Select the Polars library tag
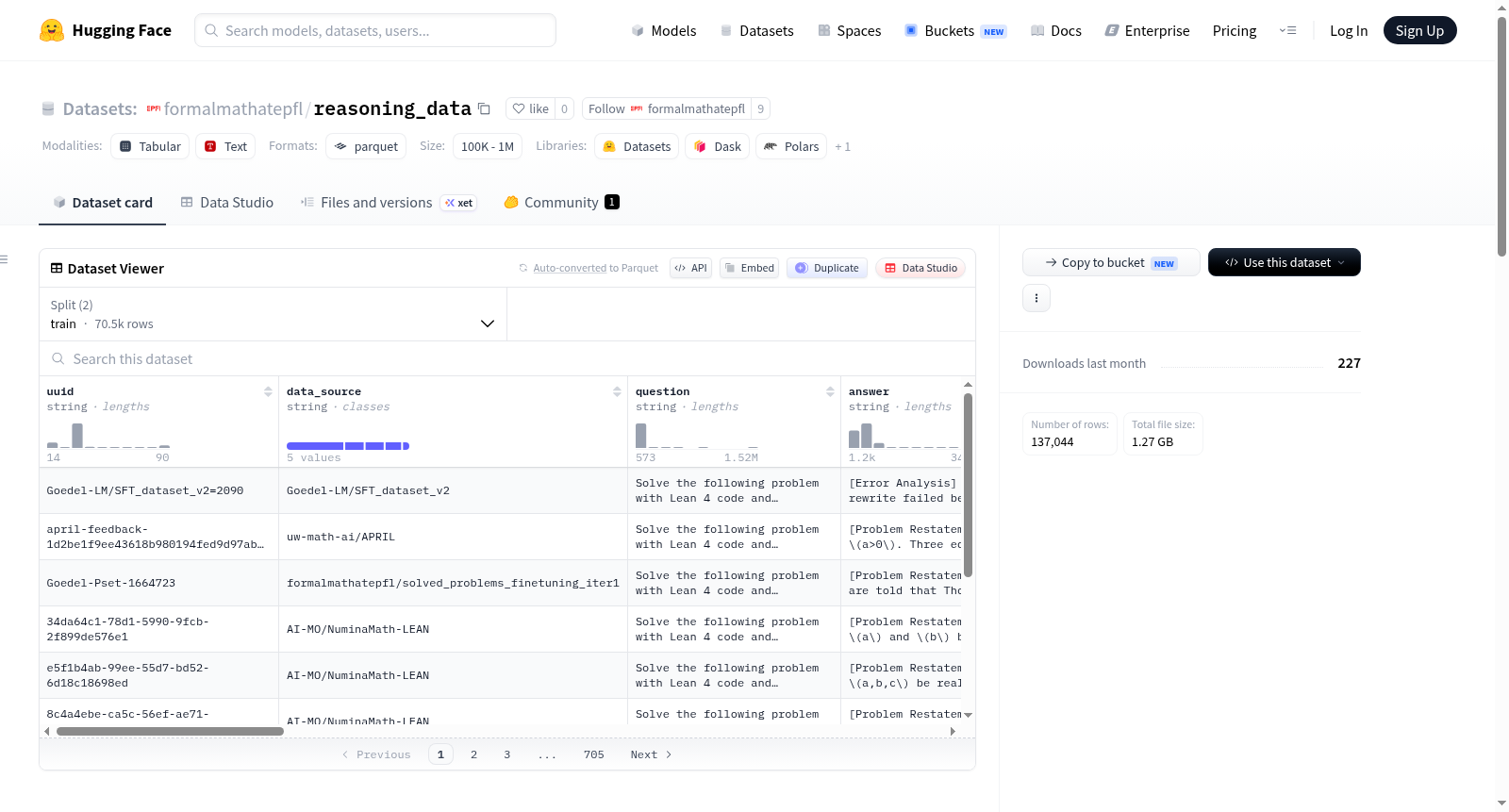This screenshot has height=812, width=1509. click(791, 146)
